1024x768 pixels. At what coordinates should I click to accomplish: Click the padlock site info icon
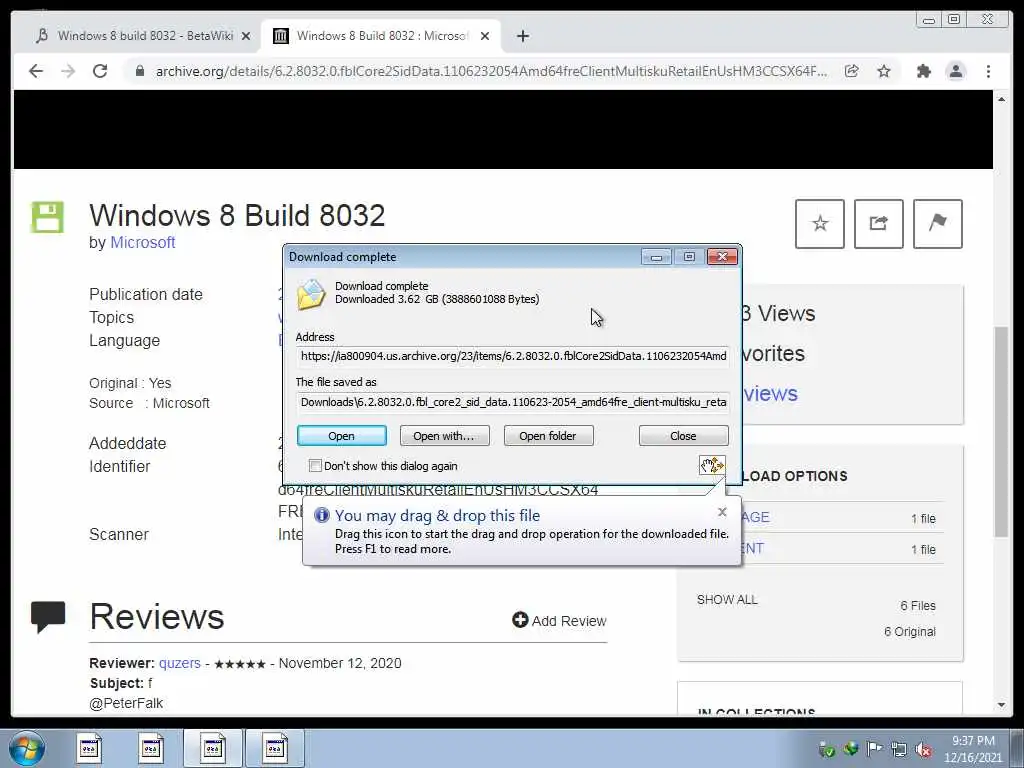(139, 71)
